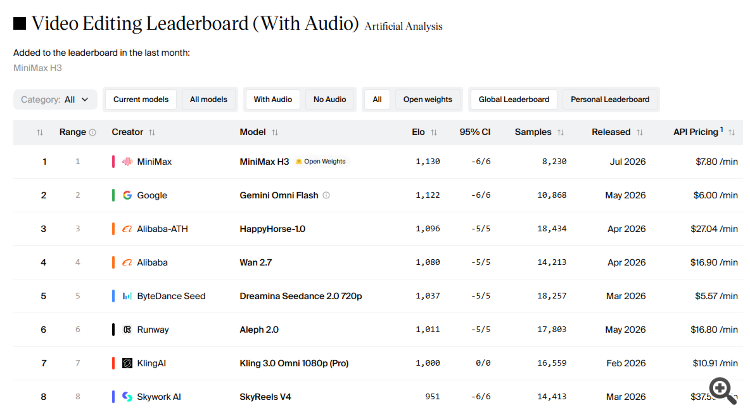
Task: Open the HappyHorse-1.0 model row
Action: pyautogui.click(x=378, y=229)
